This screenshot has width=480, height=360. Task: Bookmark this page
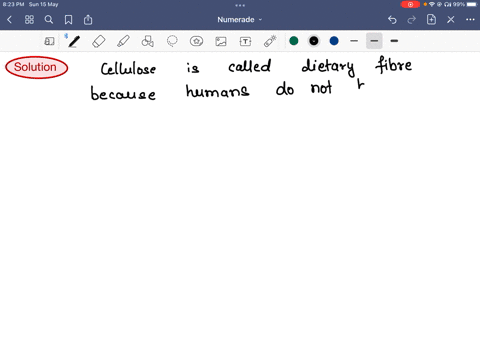coord(68,20)
